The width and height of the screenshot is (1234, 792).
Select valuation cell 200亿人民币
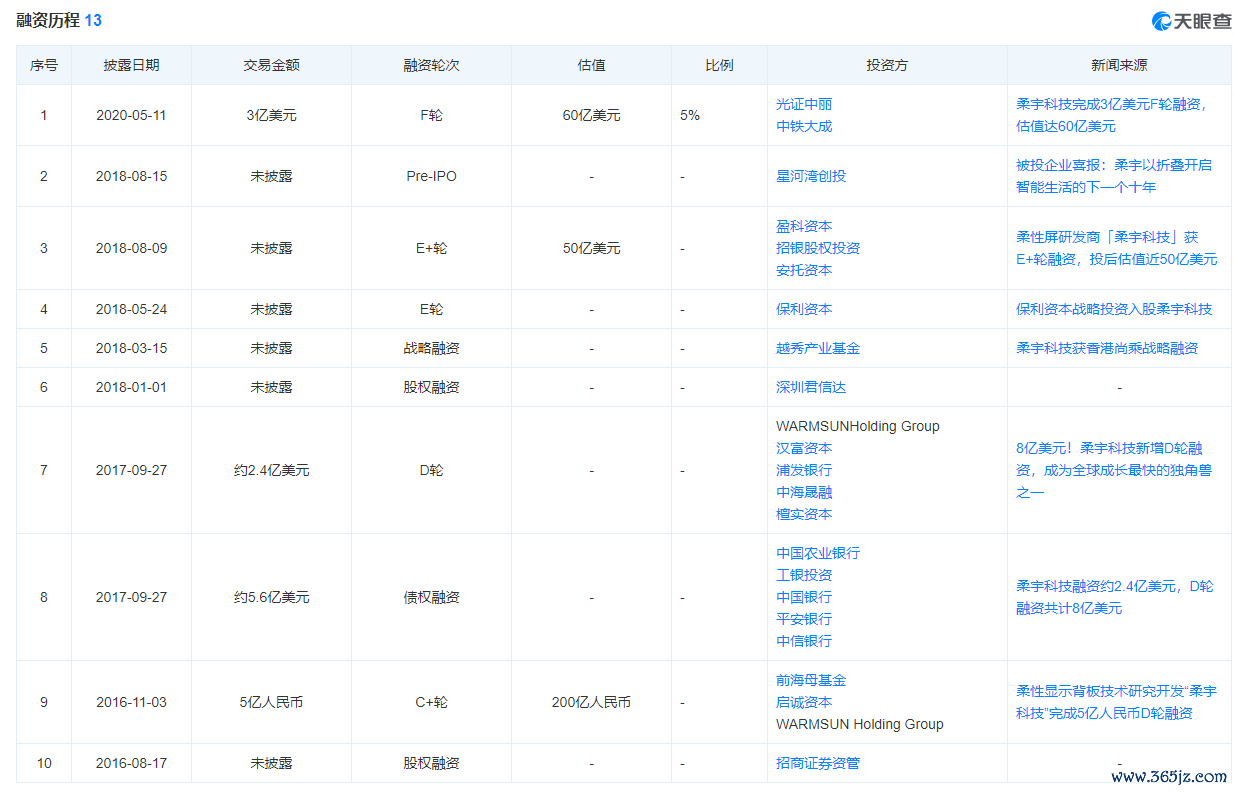pos(591,702)
